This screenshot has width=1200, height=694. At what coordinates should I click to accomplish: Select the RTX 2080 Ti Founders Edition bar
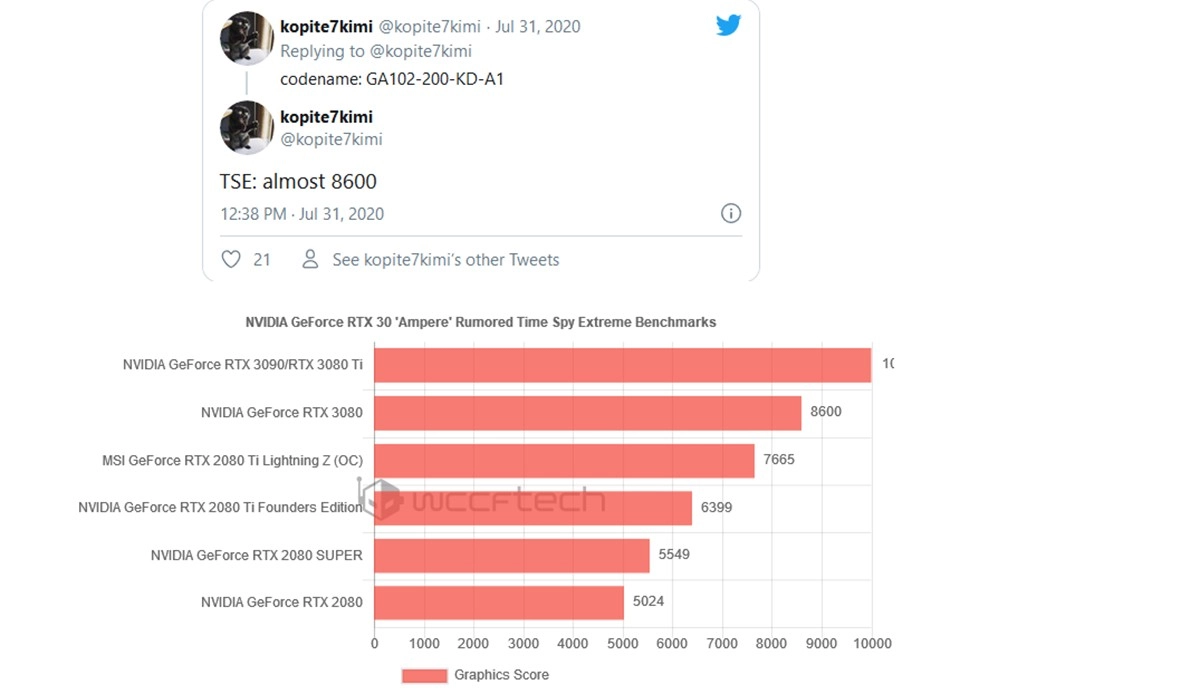[x=533, y=508]
